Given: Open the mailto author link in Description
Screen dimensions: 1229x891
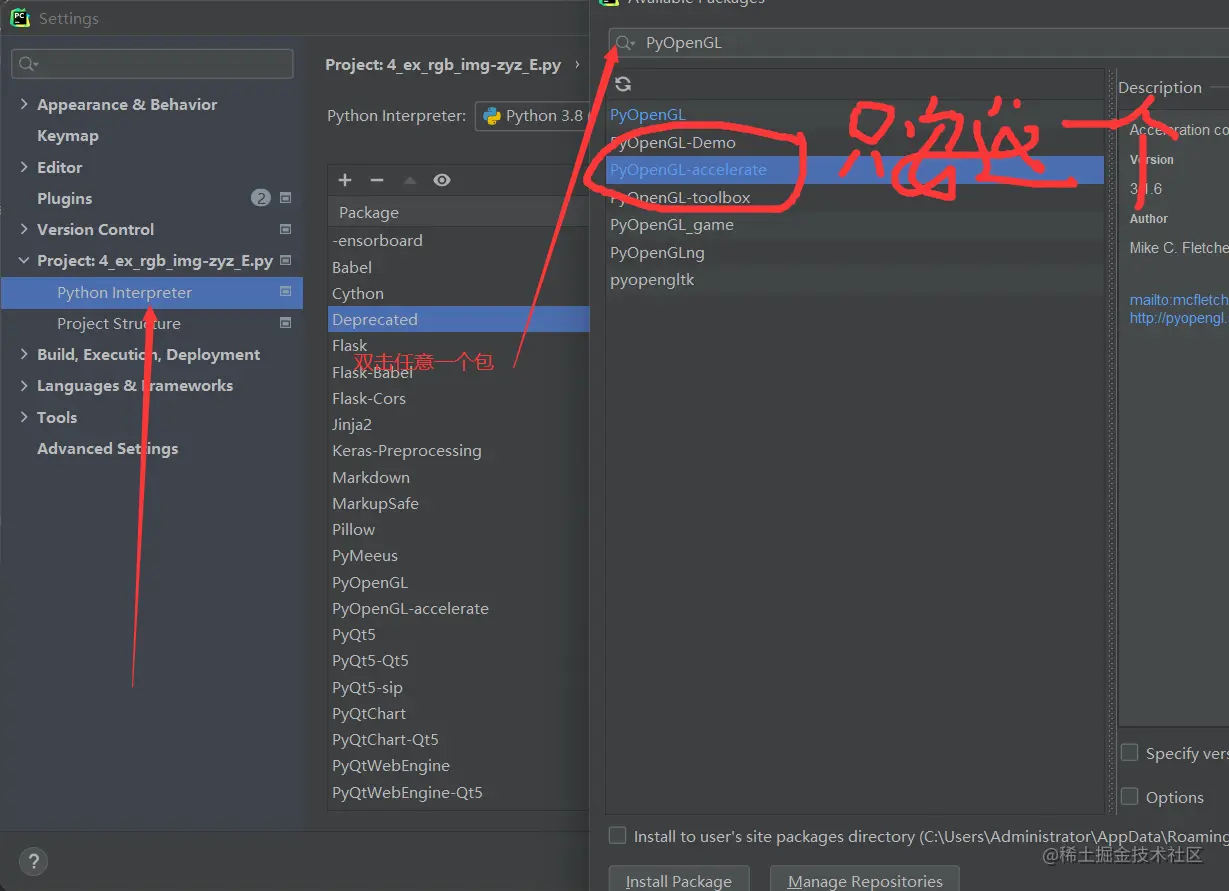Looking at the screenshot, I should click(1179, 299).
